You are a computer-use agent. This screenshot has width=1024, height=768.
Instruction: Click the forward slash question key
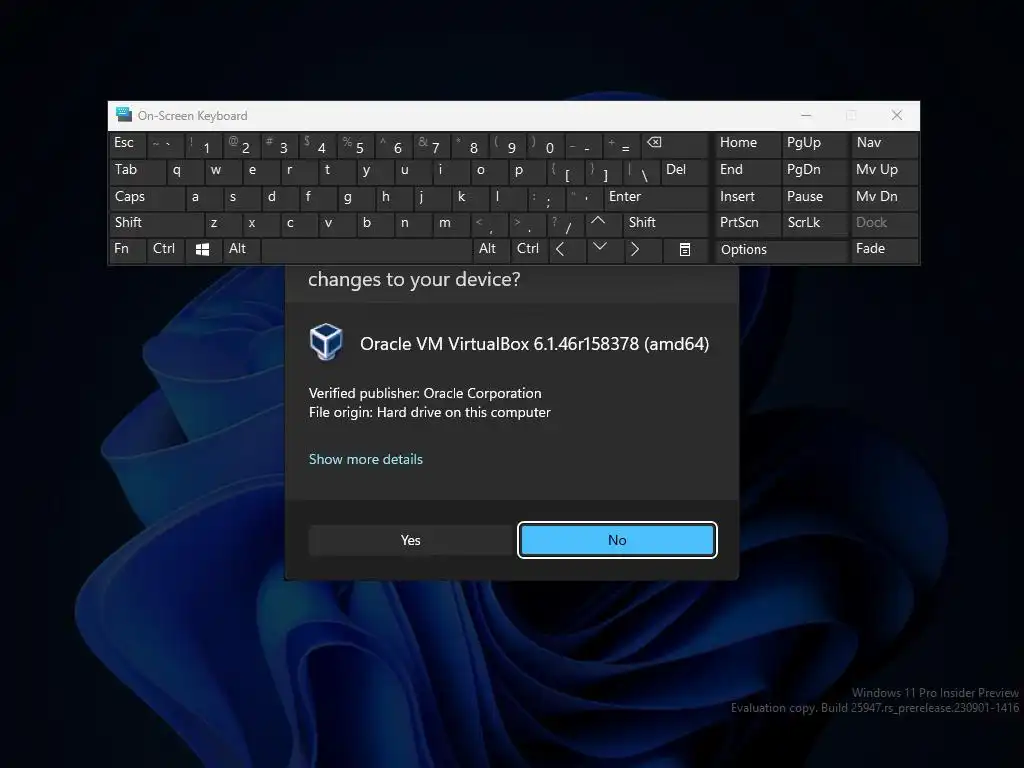click(x=564, y=223)
